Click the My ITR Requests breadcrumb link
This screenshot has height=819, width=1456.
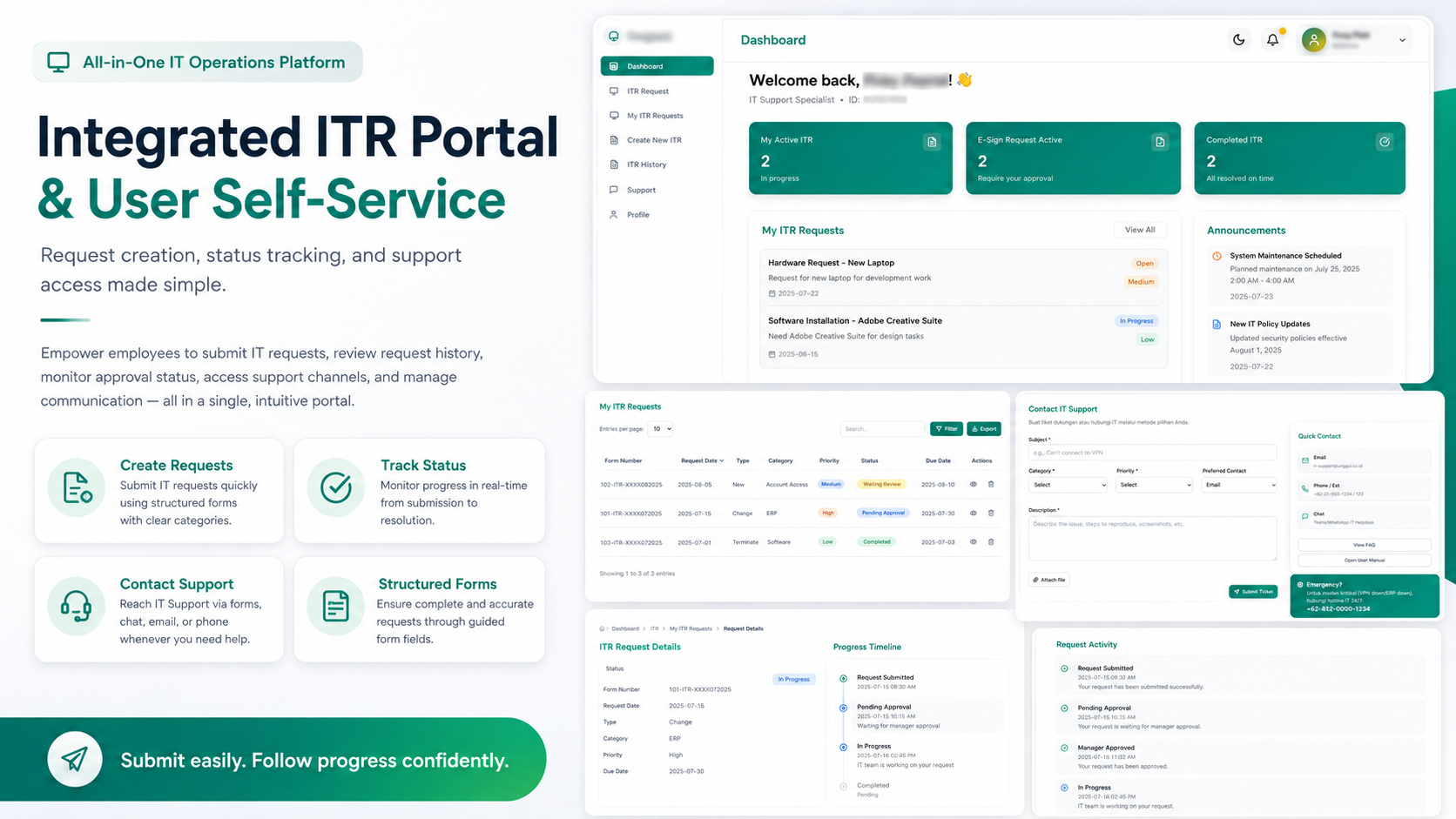pyautogui.click(x=691, y=628)
